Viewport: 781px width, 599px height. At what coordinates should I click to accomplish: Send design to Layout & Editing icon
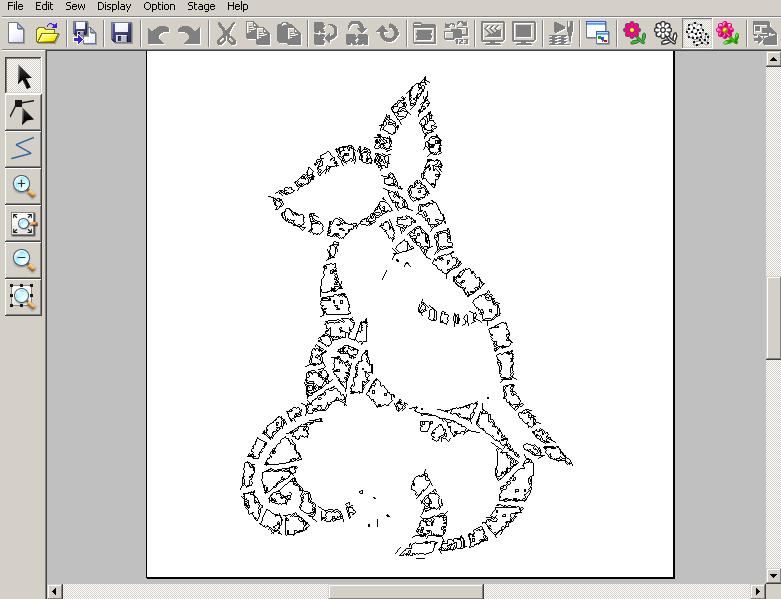tap(764, 34)
